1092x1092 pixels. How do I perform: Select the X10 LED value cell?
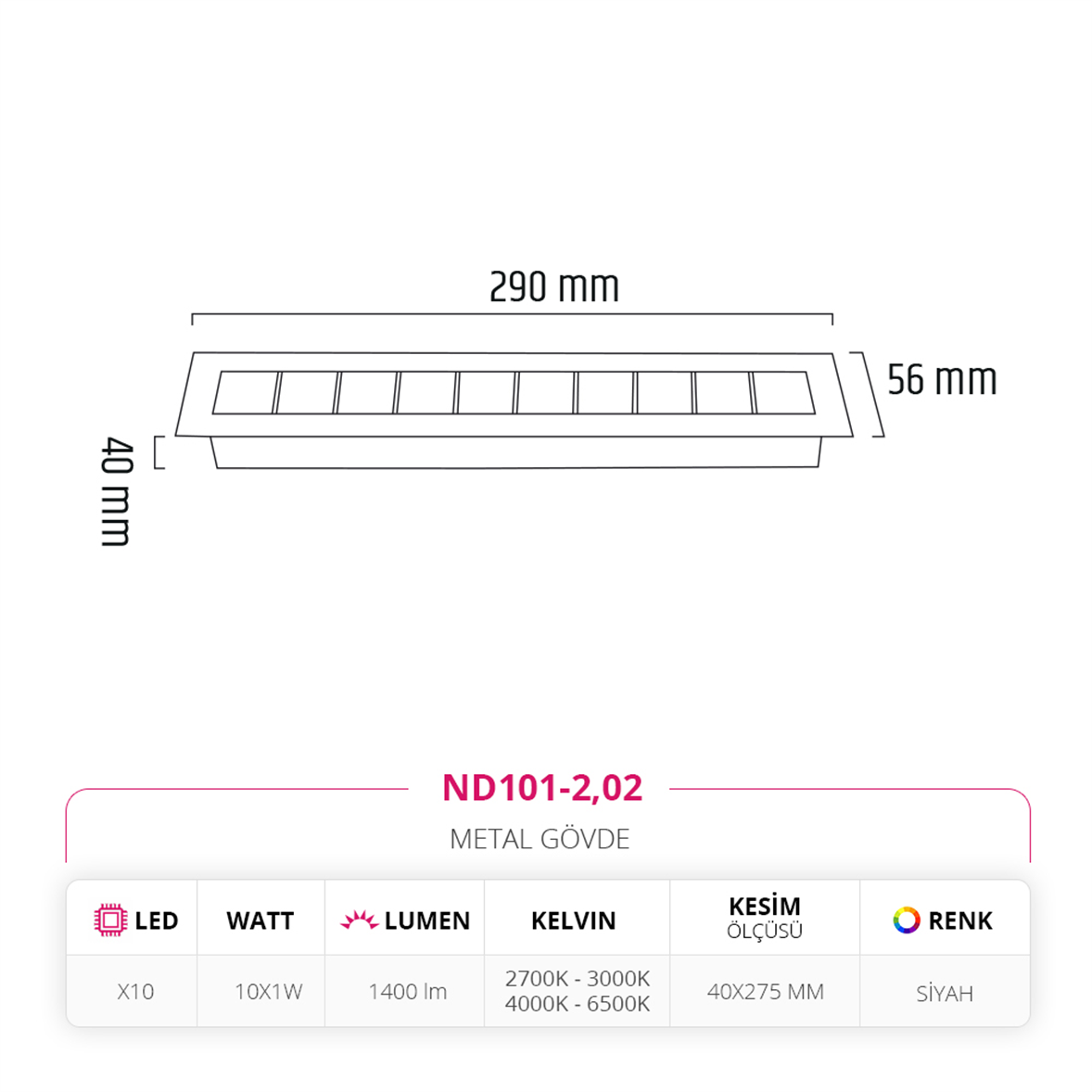coord(135,991)
